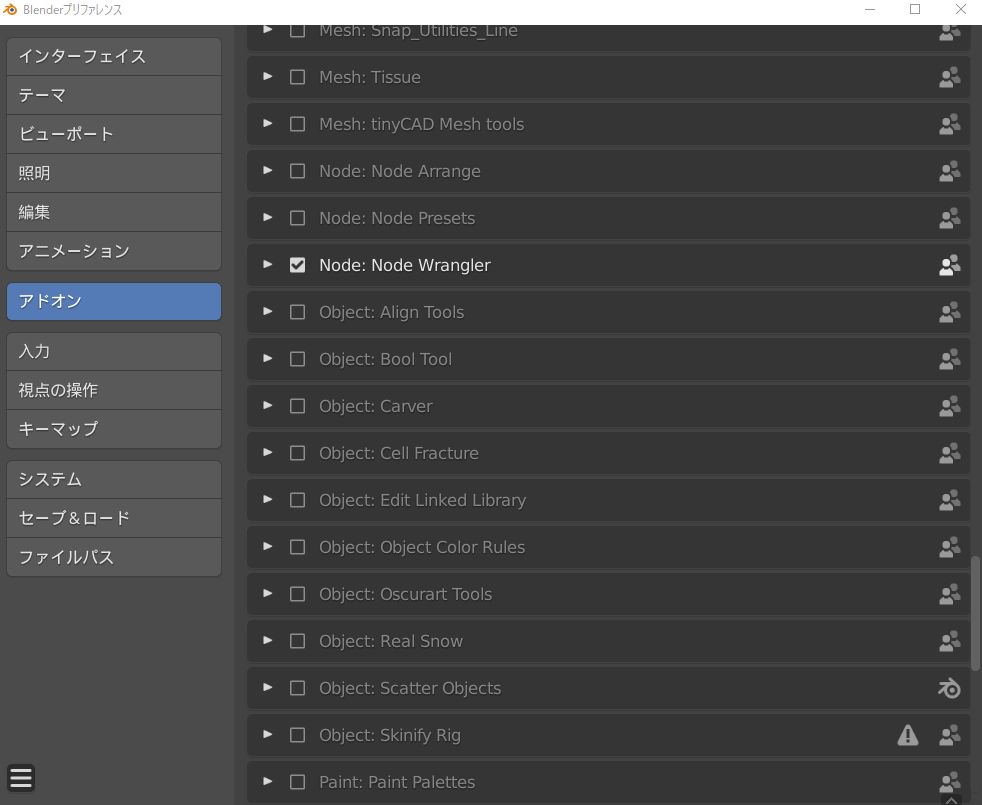
Task: Click the community icon for Node Wrangler
Action: 949,265
